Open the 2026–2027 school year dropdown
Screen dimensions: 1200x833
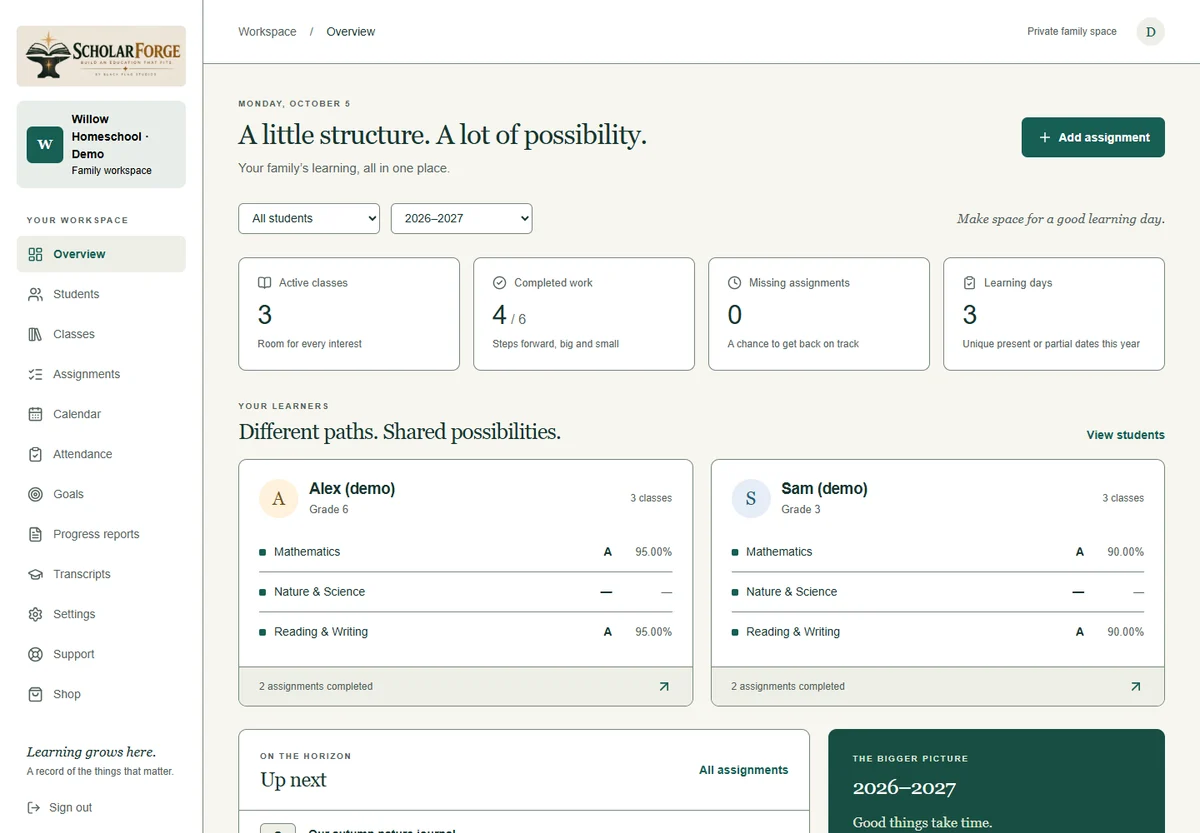click(x=462, y=219)
